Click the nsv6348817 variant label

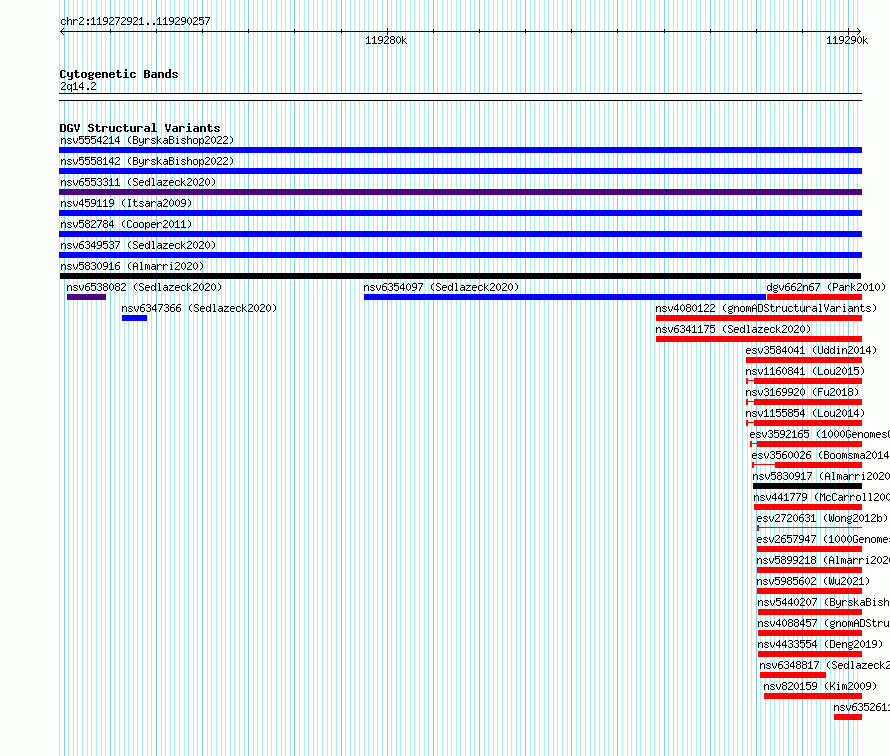tap(825, 665)
